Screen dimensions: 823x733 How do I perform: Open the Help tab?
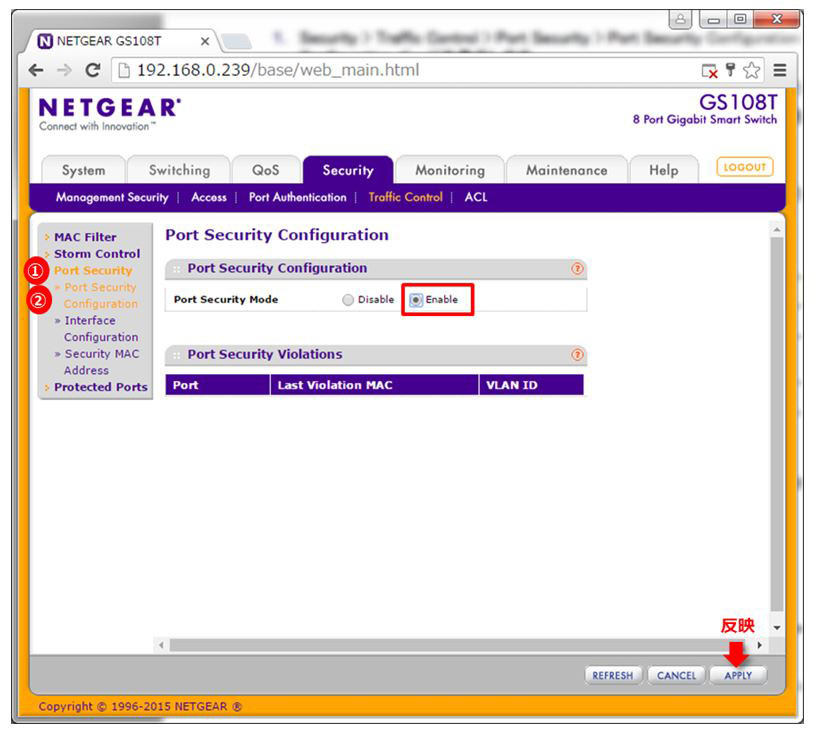tap(663, 170)
